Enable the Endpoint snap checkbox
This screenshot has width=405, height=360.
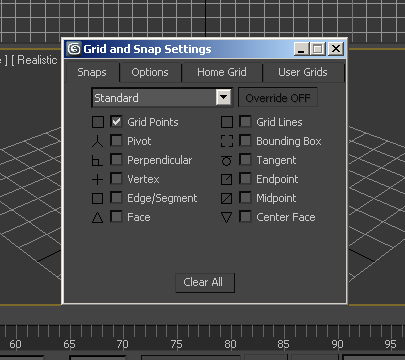245,178
